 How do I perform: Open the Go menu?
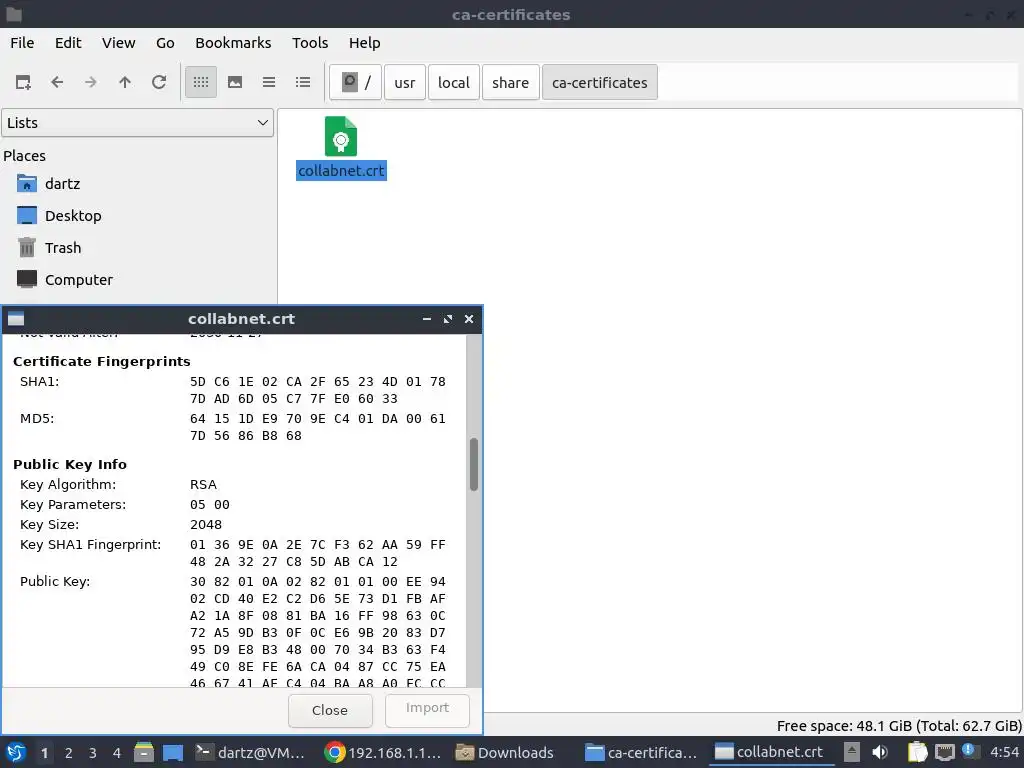tap(165, 43)
